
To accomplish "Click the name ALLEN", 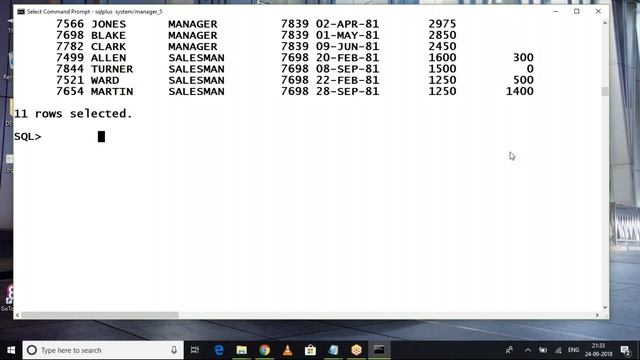I will 109,58.
